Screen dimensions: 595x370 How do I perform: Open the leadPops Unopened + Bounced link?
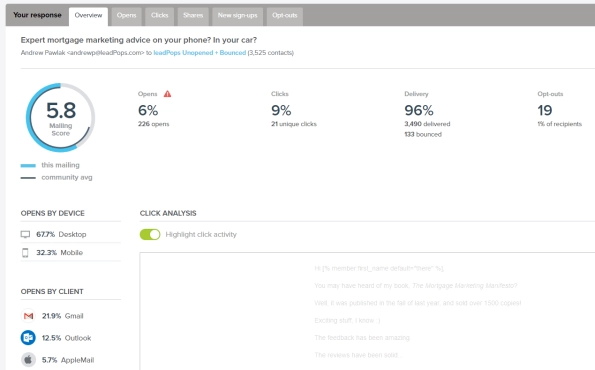pyautogui.click(x=200, y=53)
